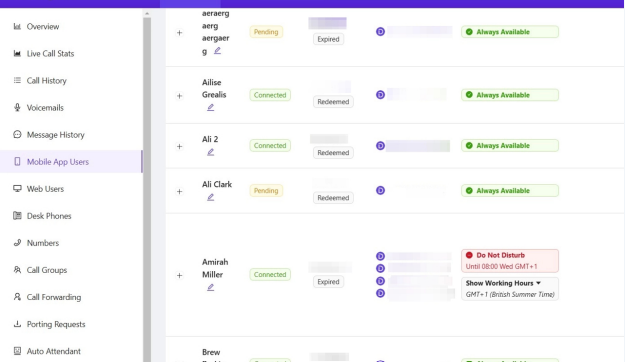The height and width of the screenshot is (362, 625).
Task: Expand the Ali 2 row
Action: (x=179, y=146)
